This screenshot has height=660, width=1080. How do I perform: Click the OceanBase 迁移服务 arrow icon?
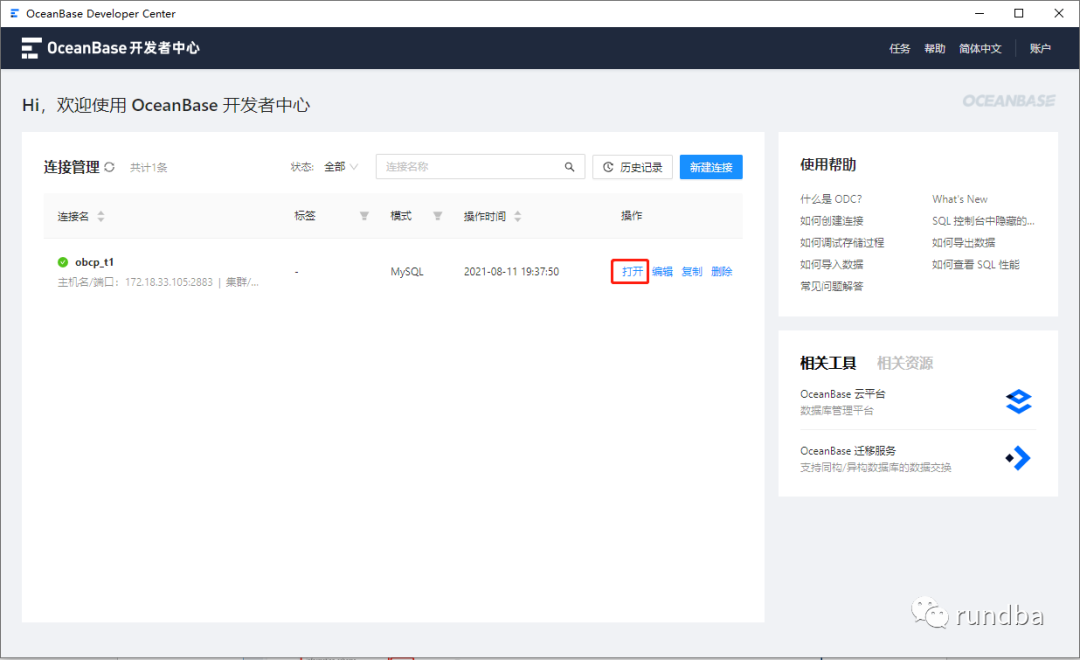tap(1018, 458)
